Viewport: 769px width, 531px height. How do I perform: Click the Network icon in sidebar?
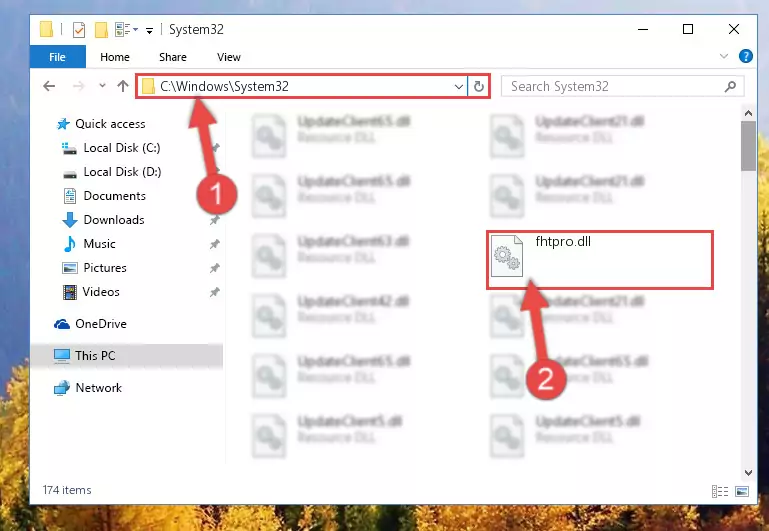62,388
